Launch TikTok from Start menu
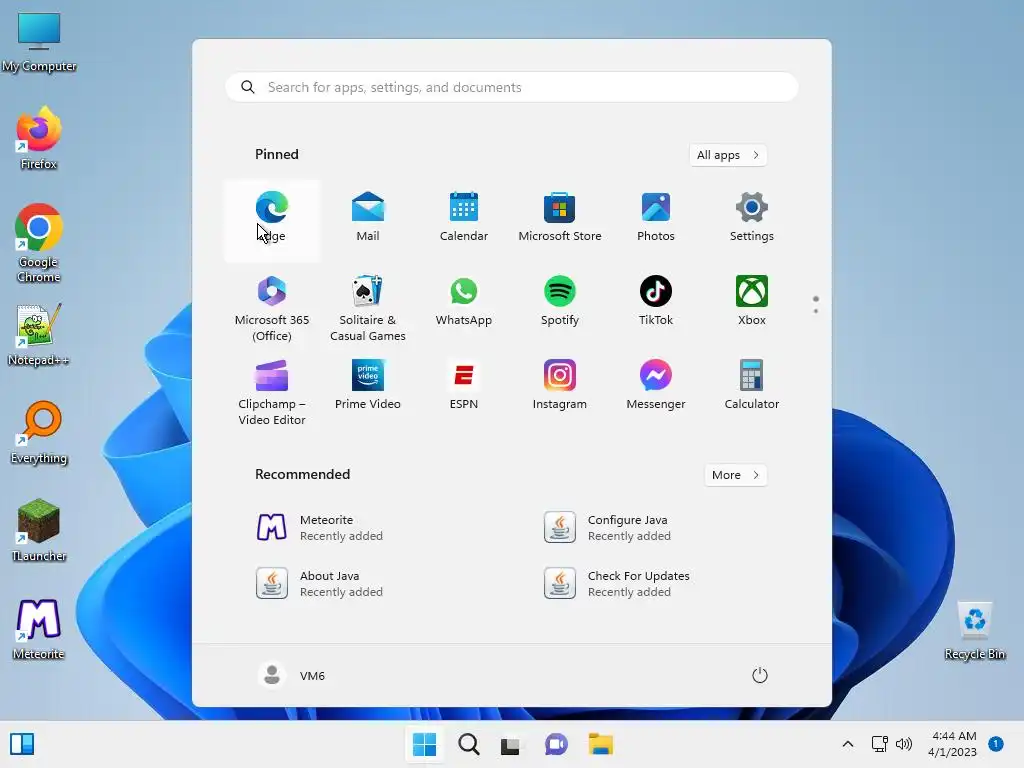This screenshot has height=768, width=1024. point(656,304)
